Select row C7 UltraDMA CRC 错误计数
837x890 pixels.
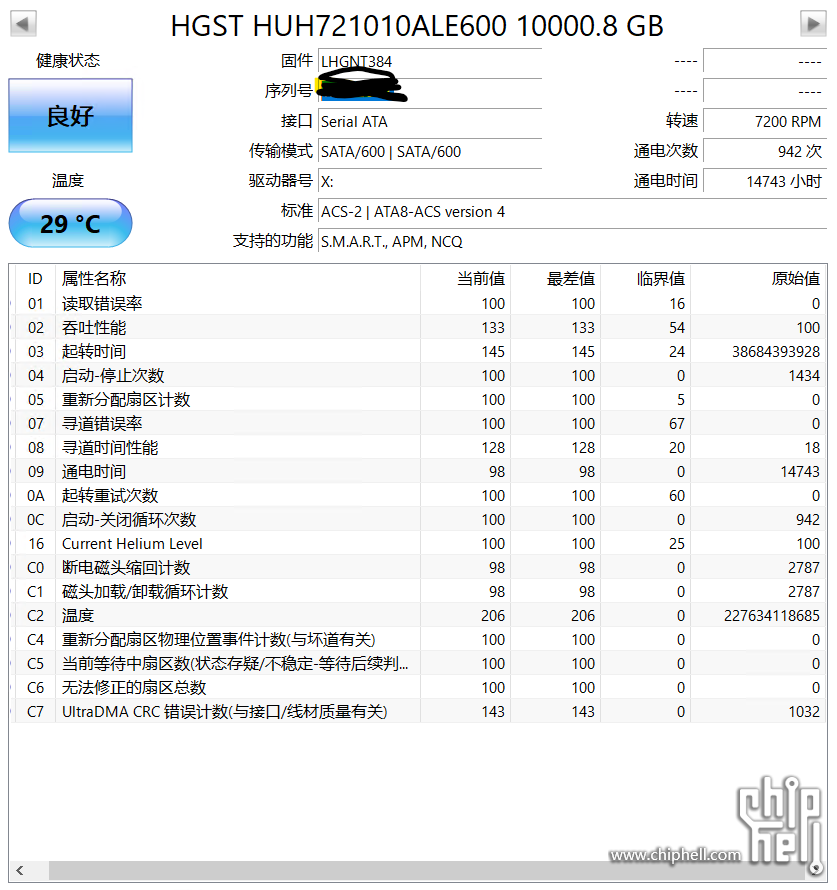418,712
